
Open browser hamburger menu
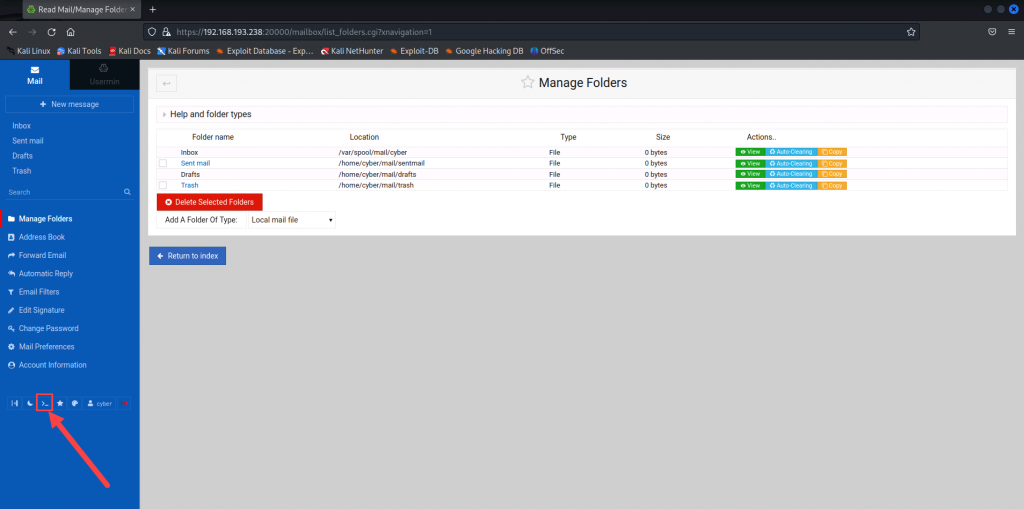[x=1012, y=31]
